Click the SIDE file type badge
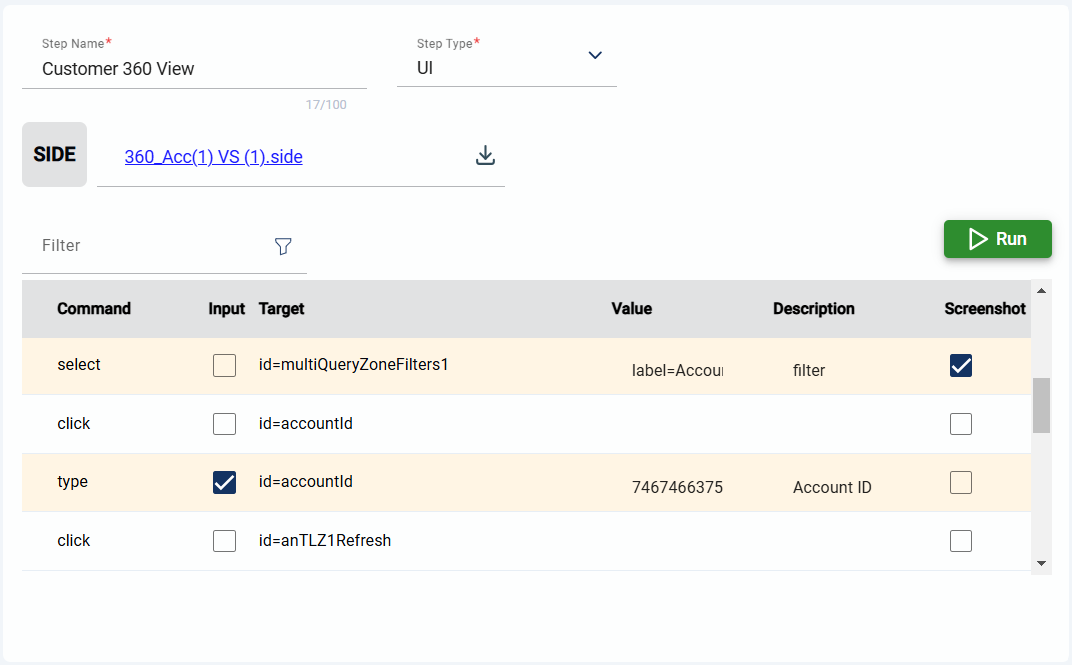The image size is (1072, 665). [x=54, y=155]
